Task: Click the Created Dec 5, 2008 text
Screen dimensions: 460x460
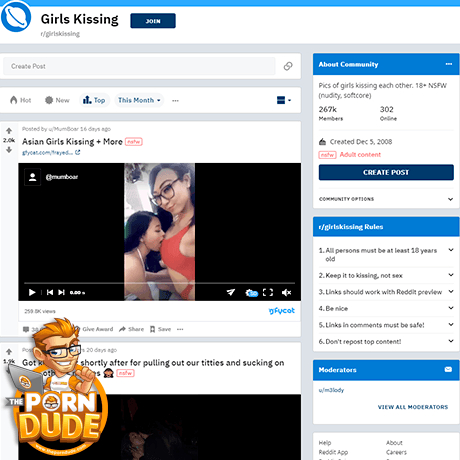Action: click(x=361, y=142)
